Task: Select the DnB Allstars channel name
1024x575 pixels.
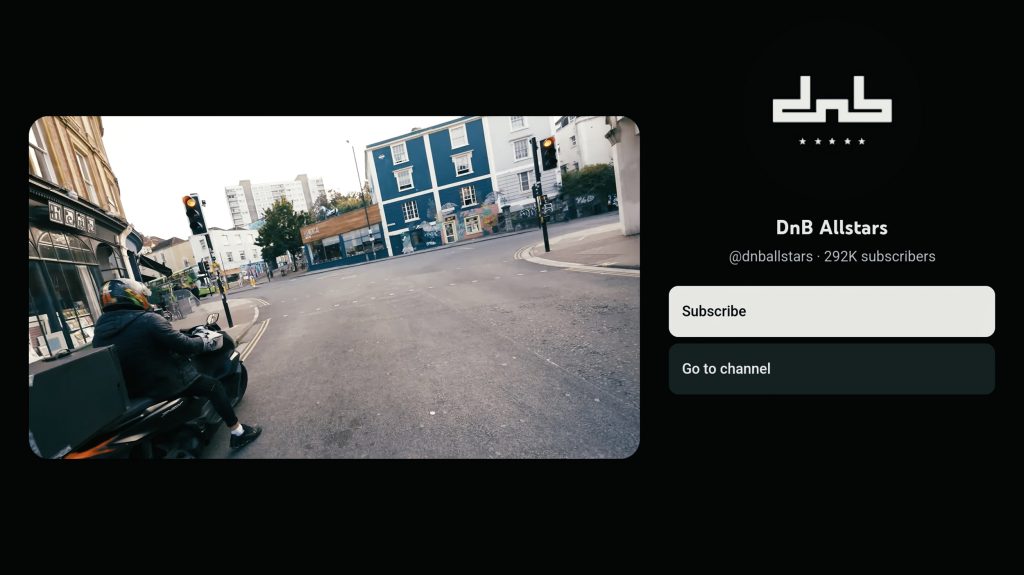Action: 831,228
